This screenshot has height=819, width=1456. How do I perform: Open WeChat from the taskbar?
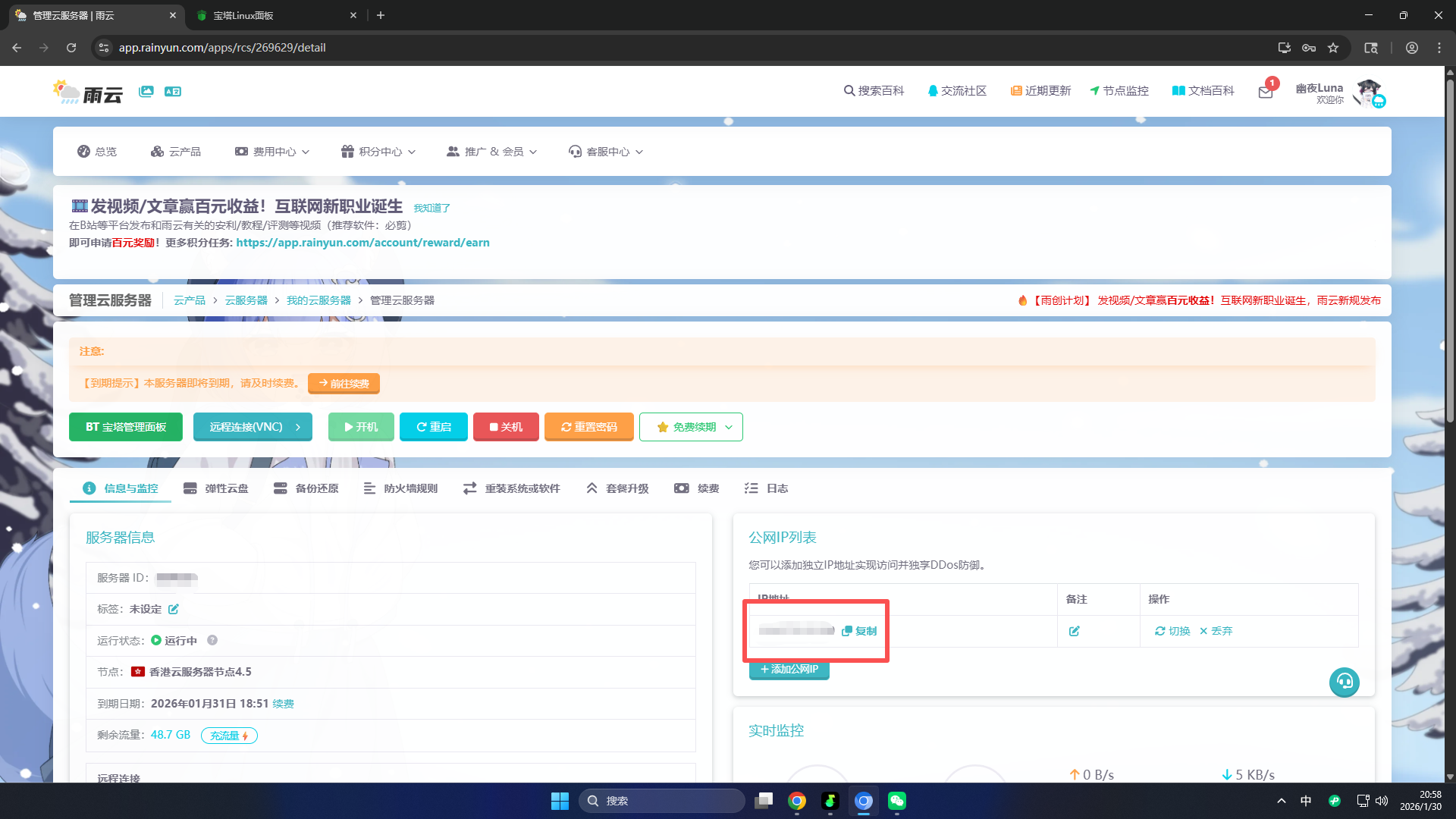click(x=897, y=801)
